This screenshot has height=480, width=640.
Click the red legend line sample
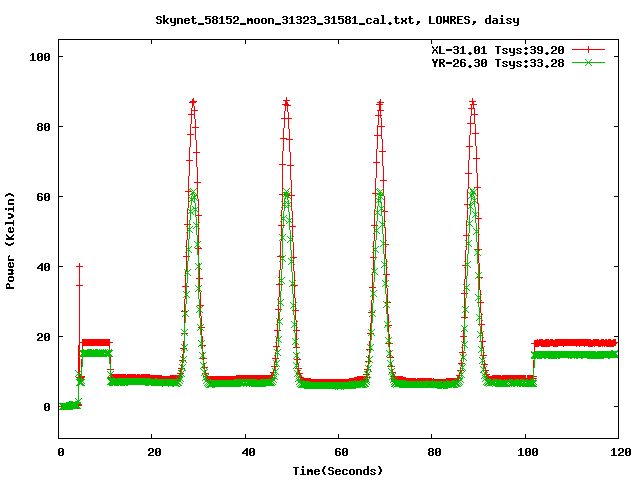[588, 50]
